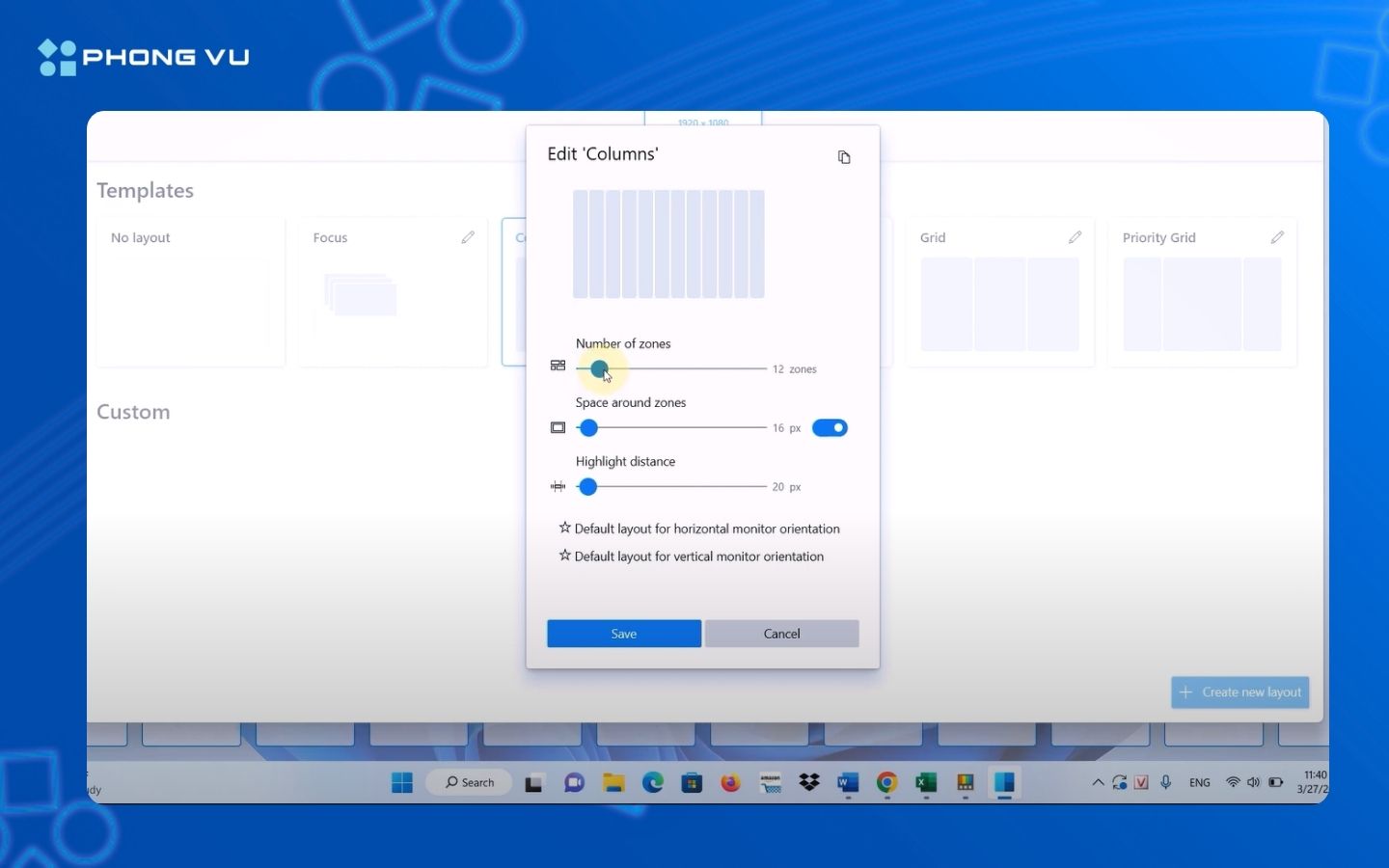Select the No layout template card
Viewport: 1389px width, 868px height.
click(191, 292)
